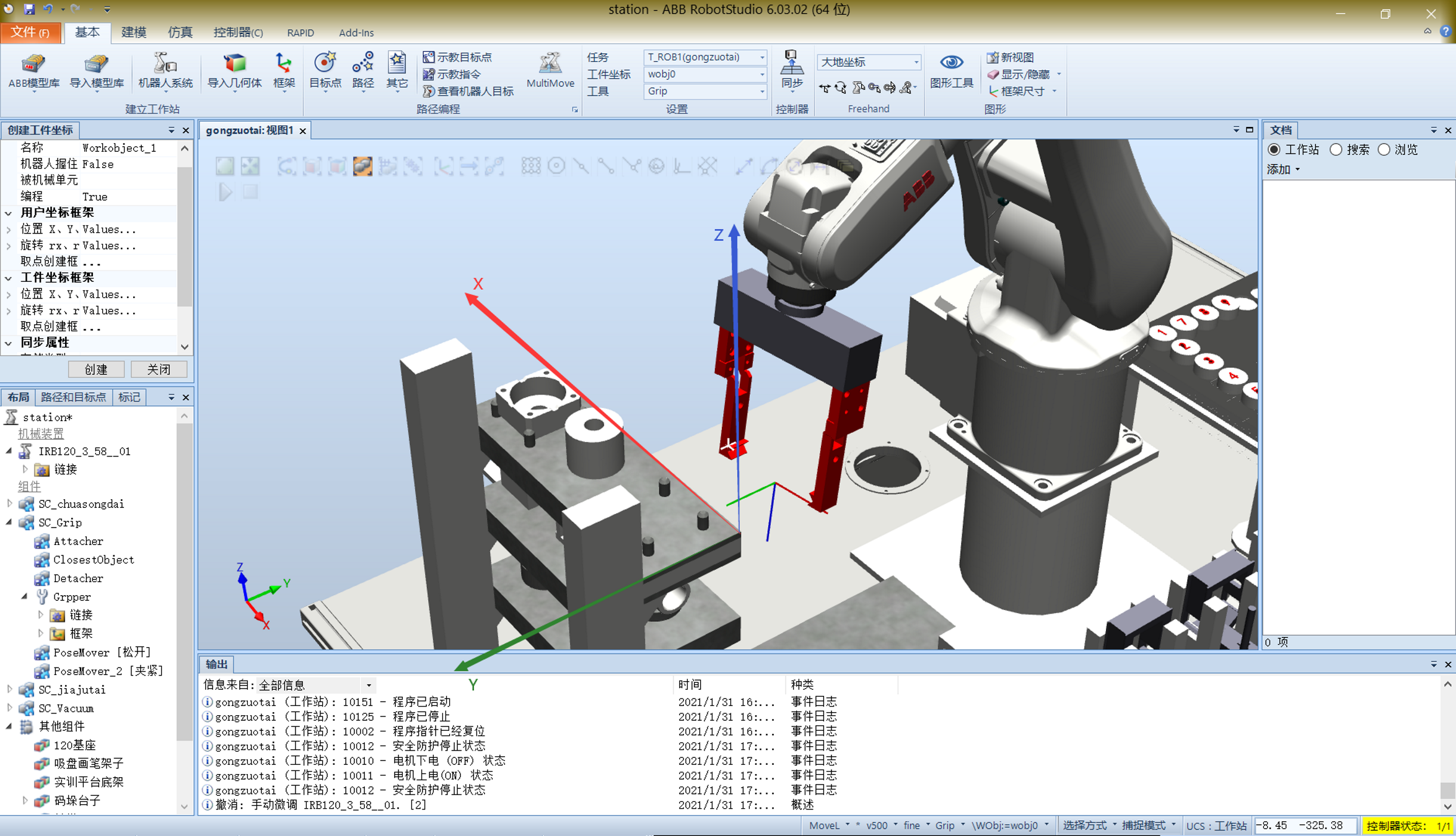Click the 创建 button to create workobject
This screenshot has height=836, width=1456.
tap(97, 369)
